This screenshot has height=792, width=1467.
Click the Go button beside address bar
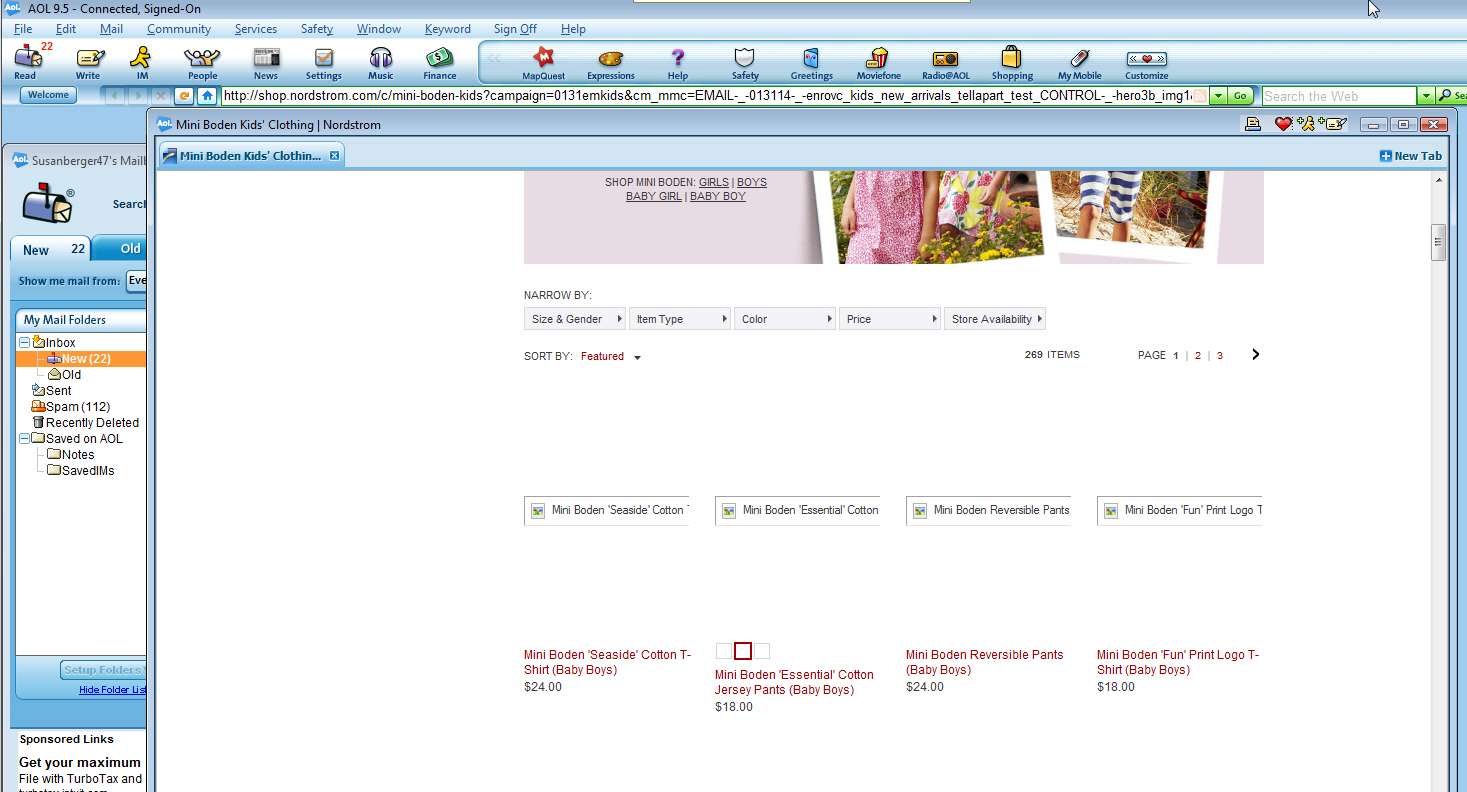1240,96
